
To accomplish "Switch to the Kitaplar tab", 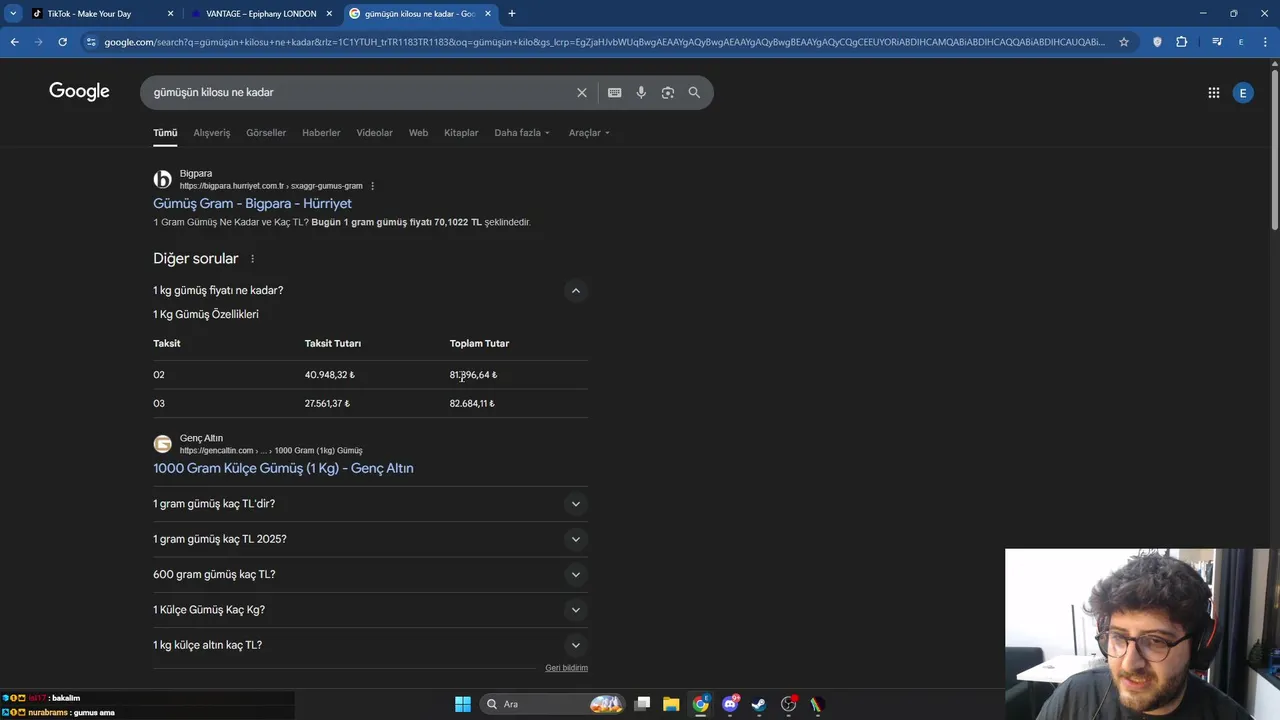I will click(x=461, y=133).
